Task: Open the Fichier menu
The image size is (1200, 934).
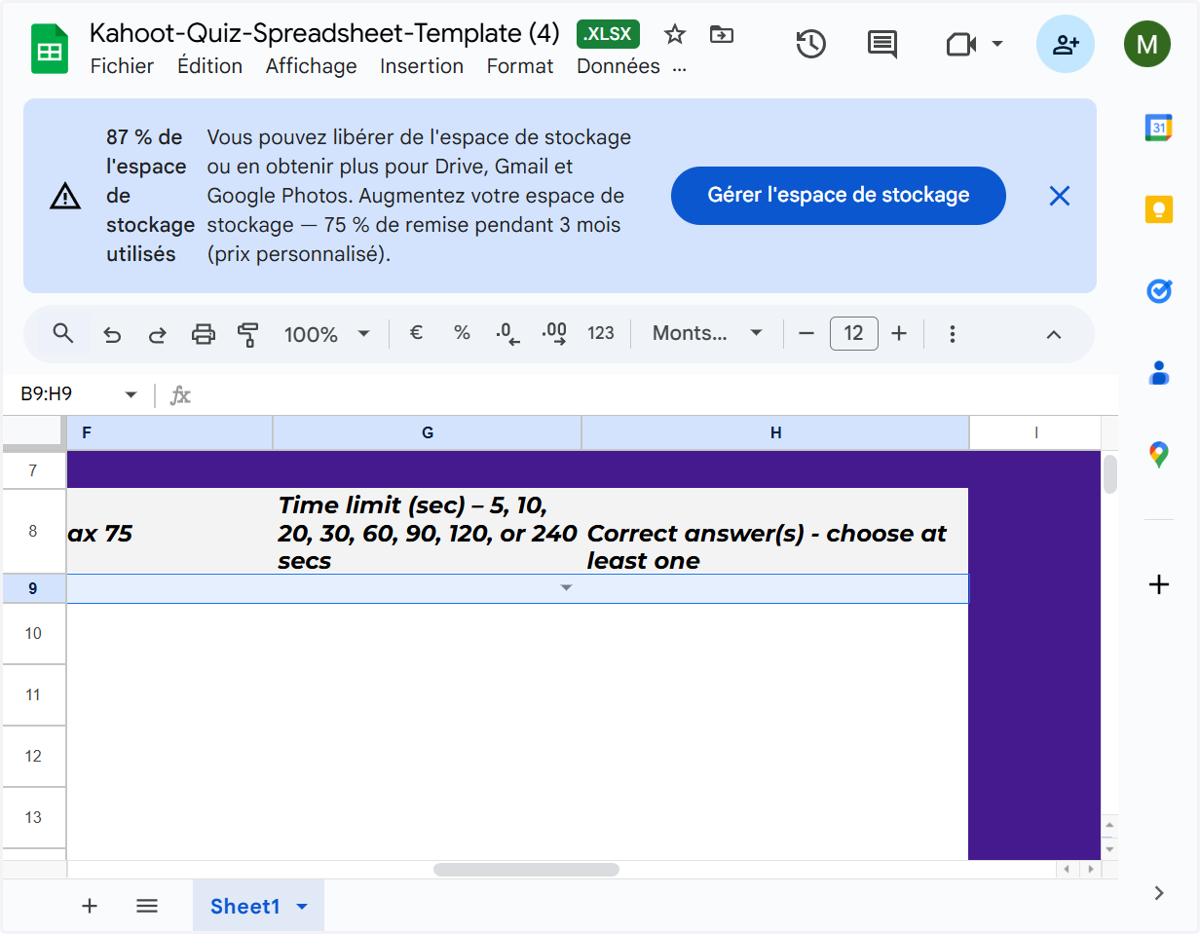Action: coord(122,66)
